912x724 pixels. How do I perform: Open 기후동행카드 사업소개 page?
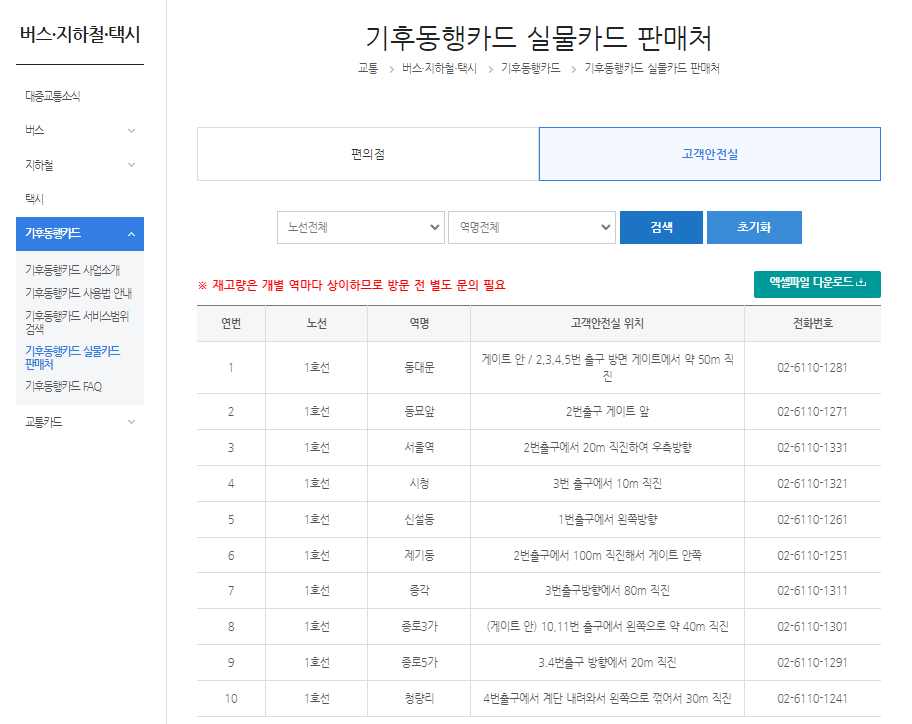[72, 270]
